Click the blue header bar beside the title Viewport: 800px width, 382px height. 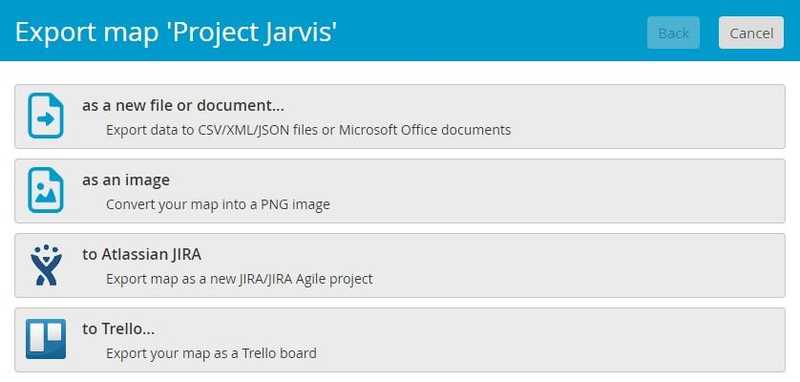[490, 31]
